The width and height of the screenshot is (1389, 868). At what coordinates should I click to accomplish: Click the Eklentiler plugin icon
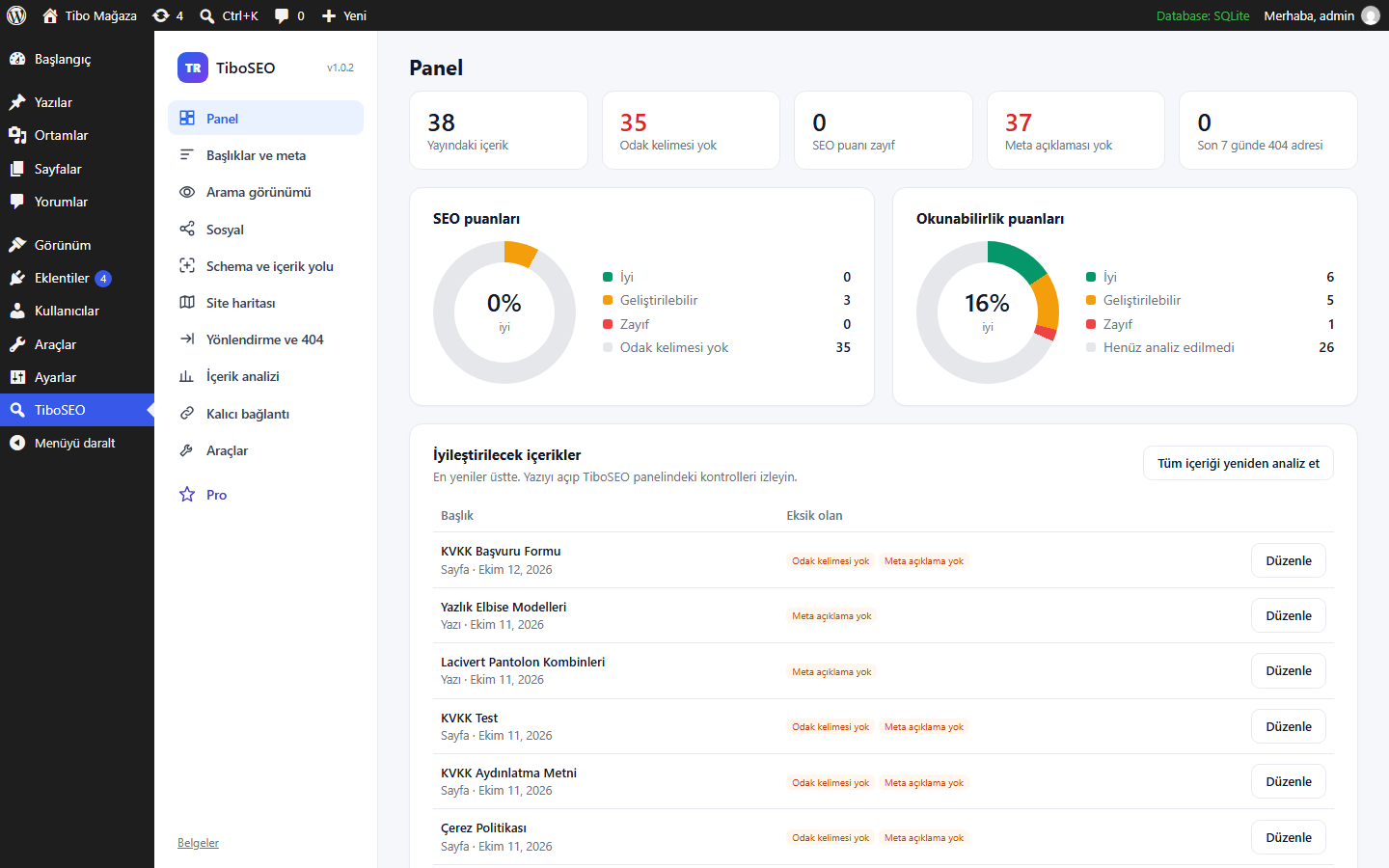17,278
